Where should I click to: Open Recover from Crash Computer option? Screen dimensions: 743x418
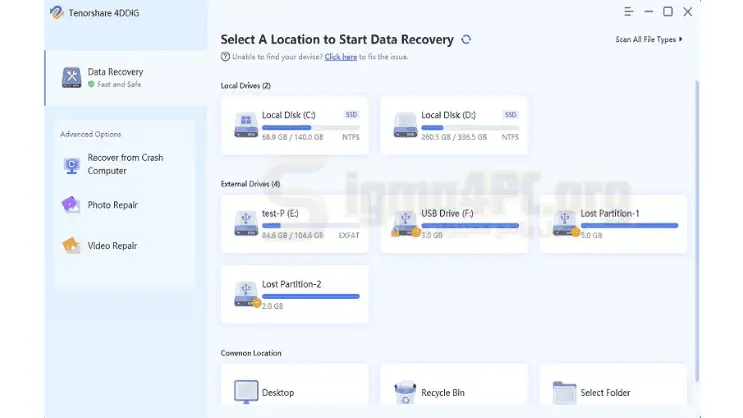[x=125, y=164]
